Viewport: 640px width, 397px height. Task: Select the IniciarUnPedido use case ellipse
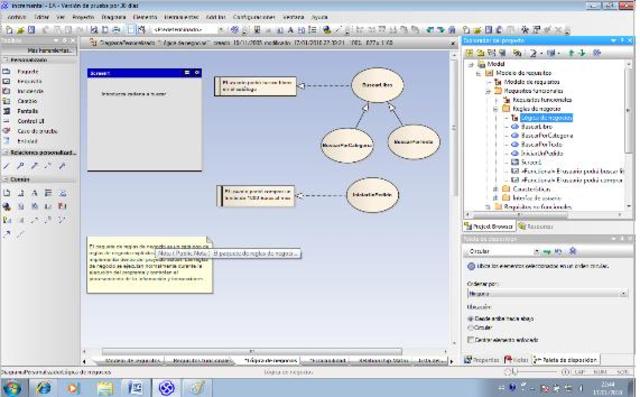372,195
